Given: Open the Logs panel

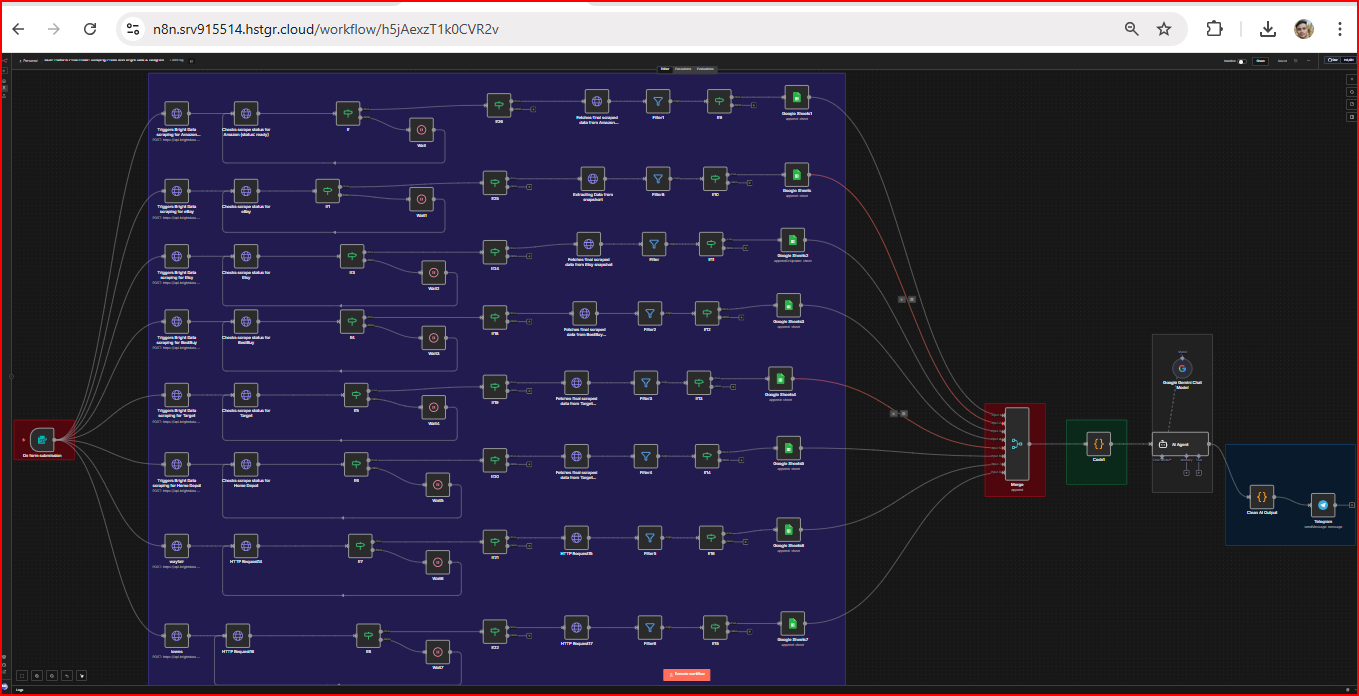Looking at the screenshot, I should pos(20,690).
